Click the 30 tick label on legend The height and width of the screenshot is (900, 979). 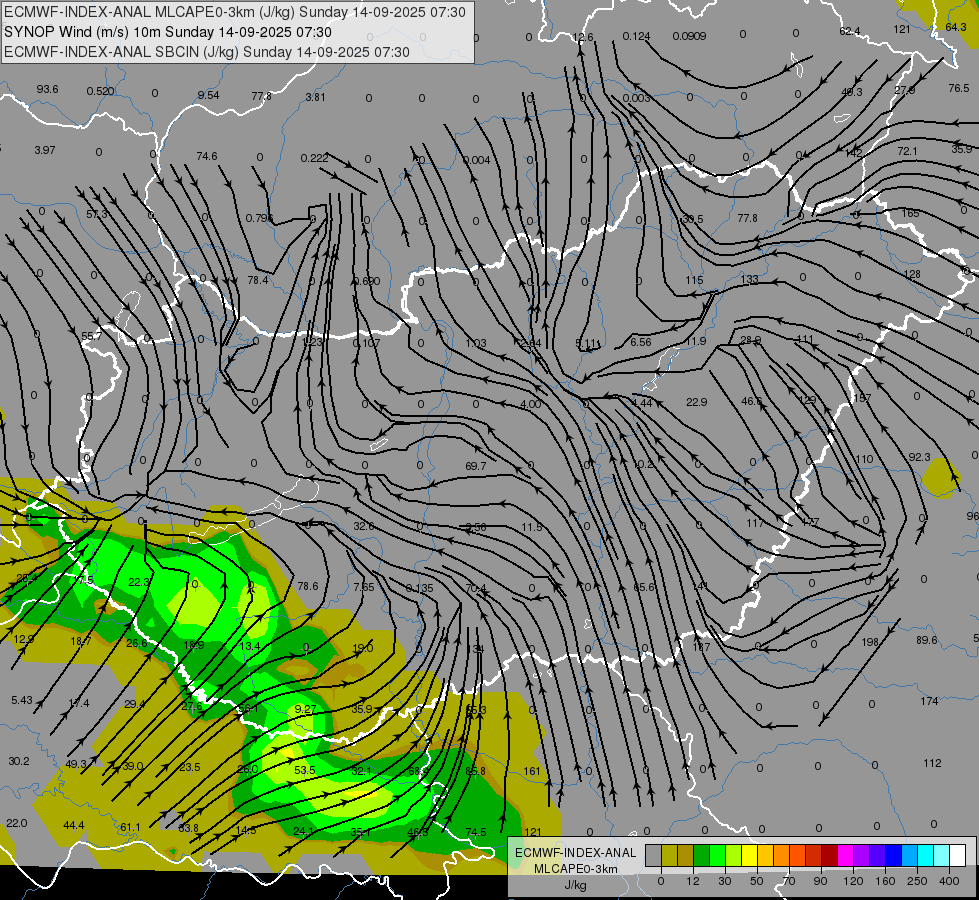coord(724,881)
